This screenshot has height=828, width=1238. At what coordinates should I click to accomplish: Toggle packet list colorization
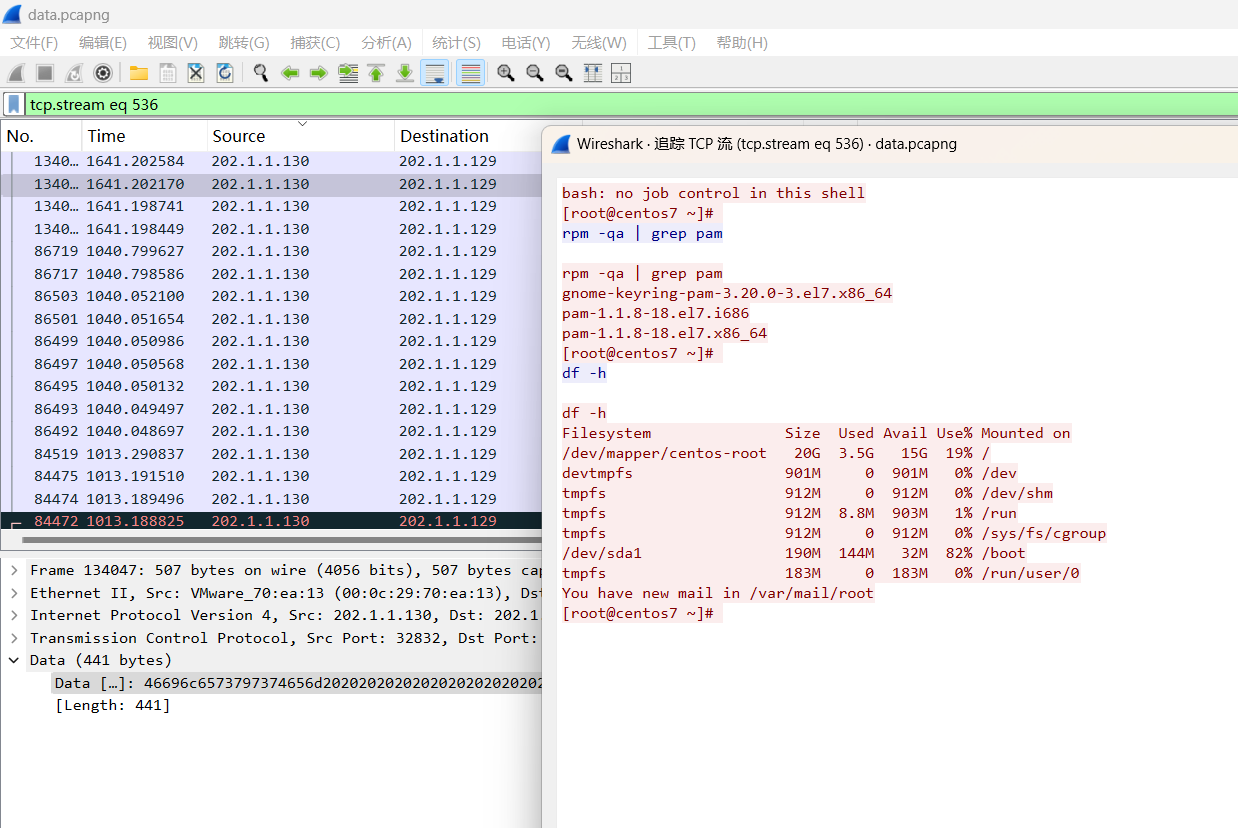click(470, 73)
